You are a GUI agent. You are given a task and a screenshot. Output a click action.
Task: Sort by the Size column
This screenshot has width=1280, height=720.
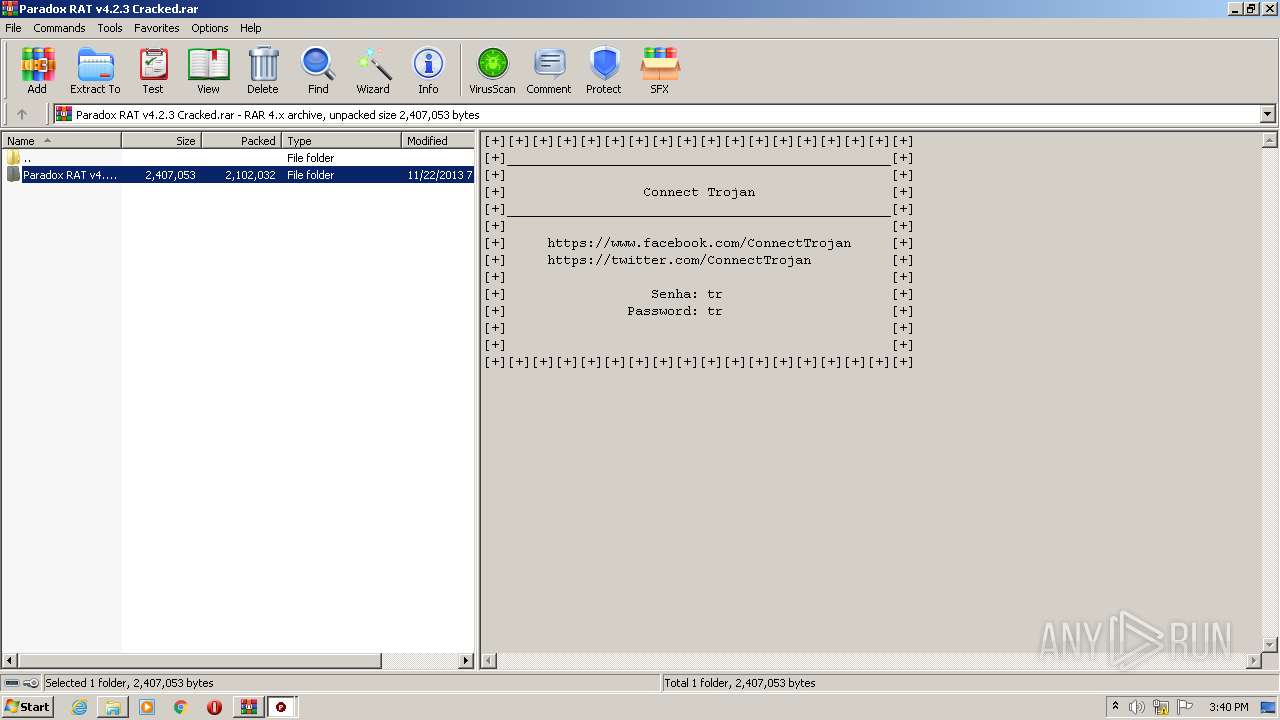click(161, 141)
